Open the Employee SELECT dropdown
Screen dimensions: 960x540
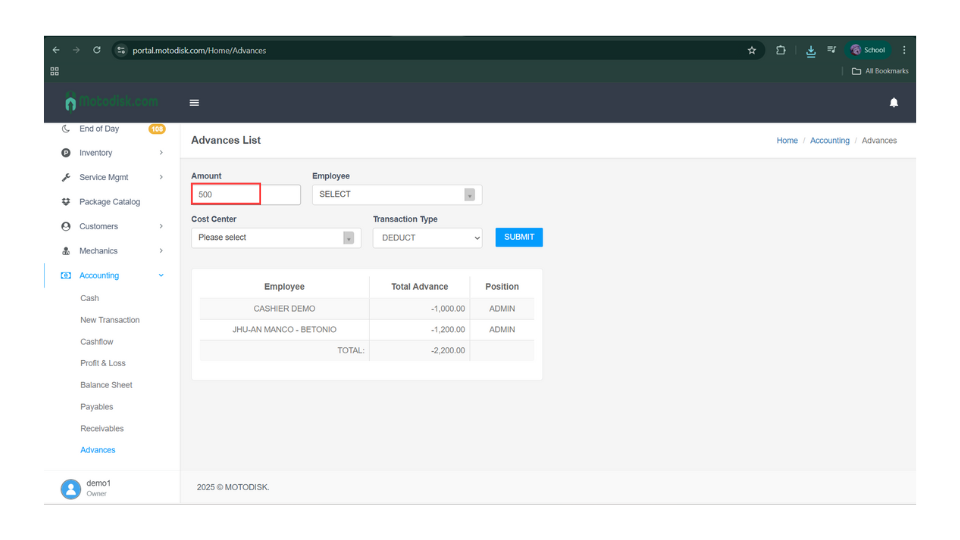(397, 195)
